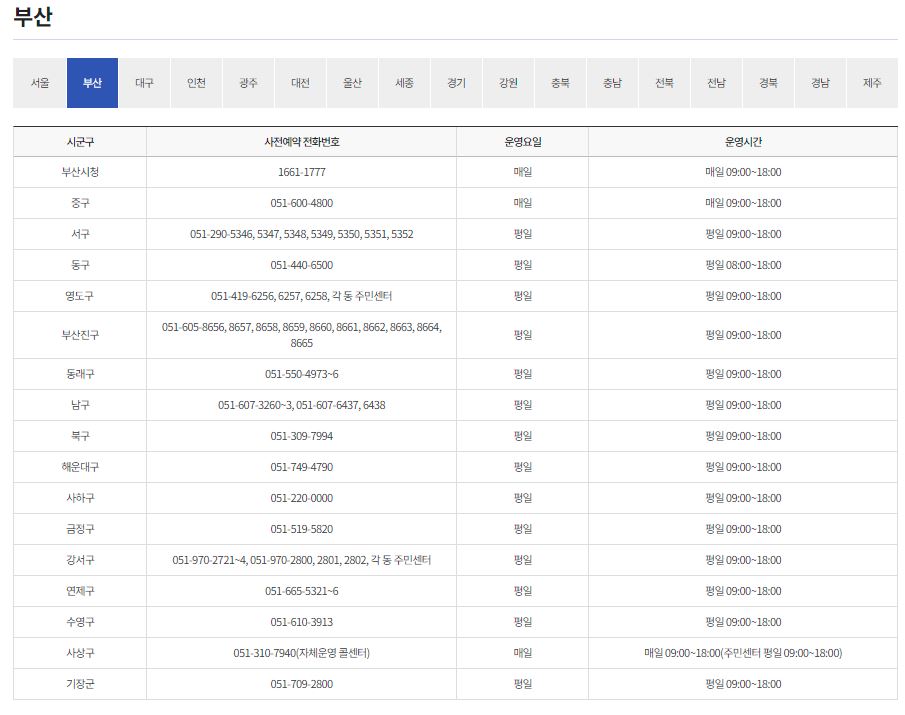The width and height of the screenshot is (905, 715).
Task: Open the 경남 region tab
Action: tap(819, 83)
